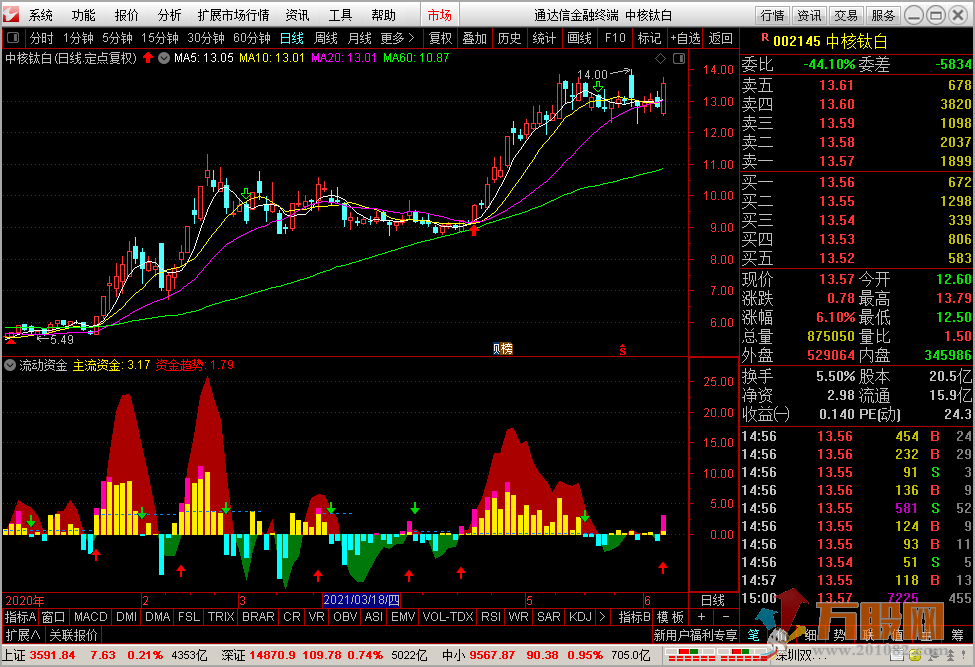975x667 pixels.
Task: Click the 日线 period label below chart
Action: [713, 600]
